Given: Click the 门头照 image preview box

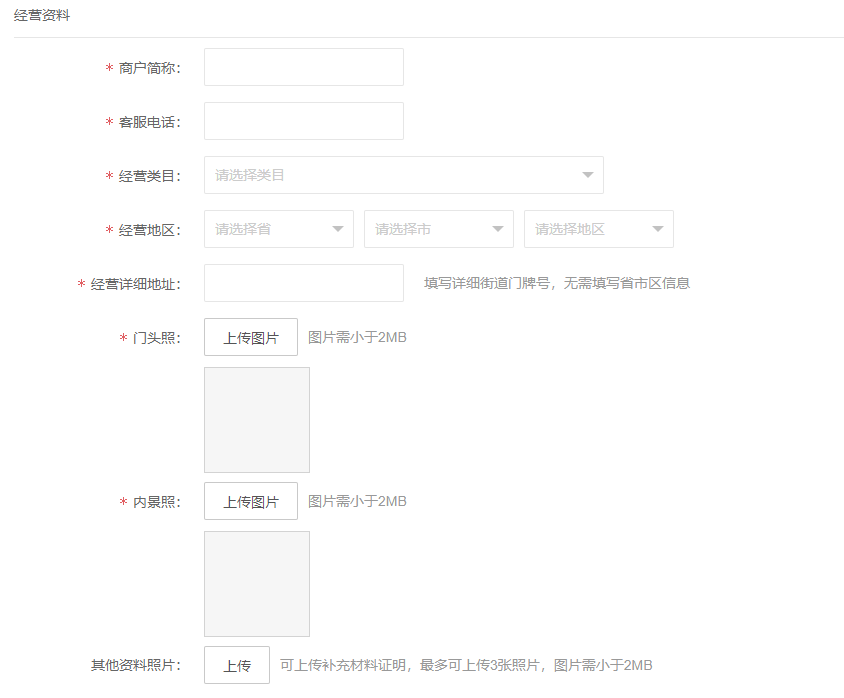Looking at the screenshot, I should click(257, 420).
